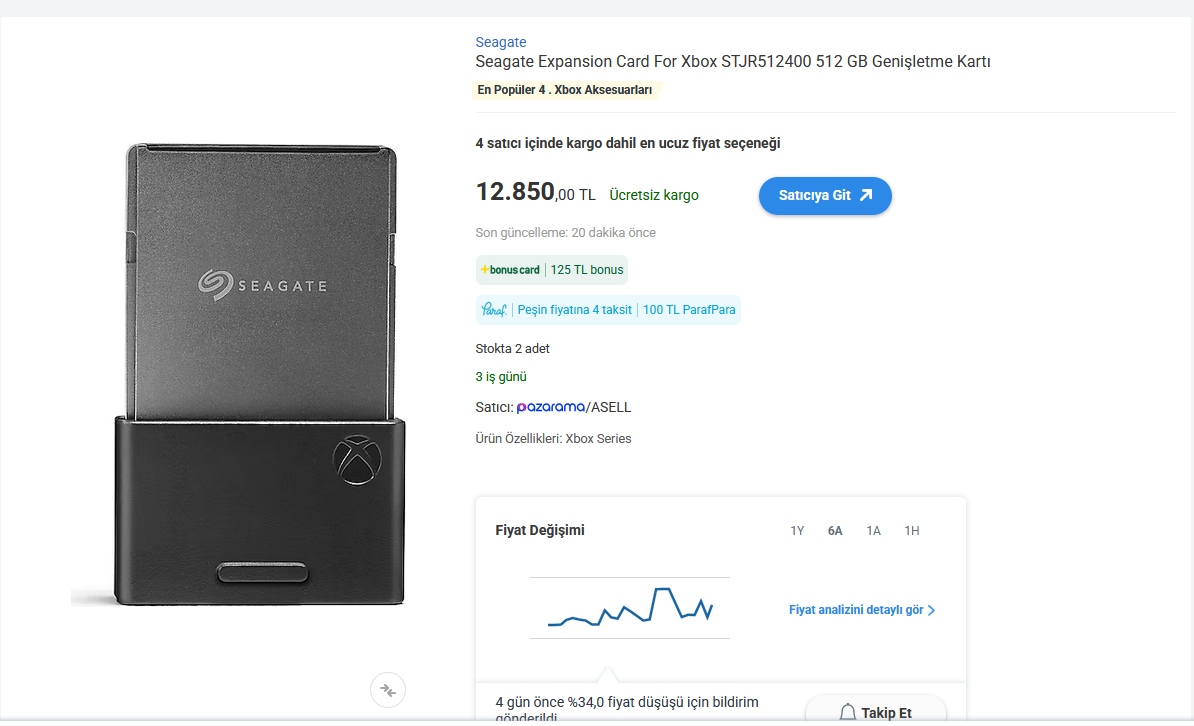The width and height of the screenshot is (1194, 726).
Task: Click the Paraf logo icon
Action: click(x=493, y=309)
